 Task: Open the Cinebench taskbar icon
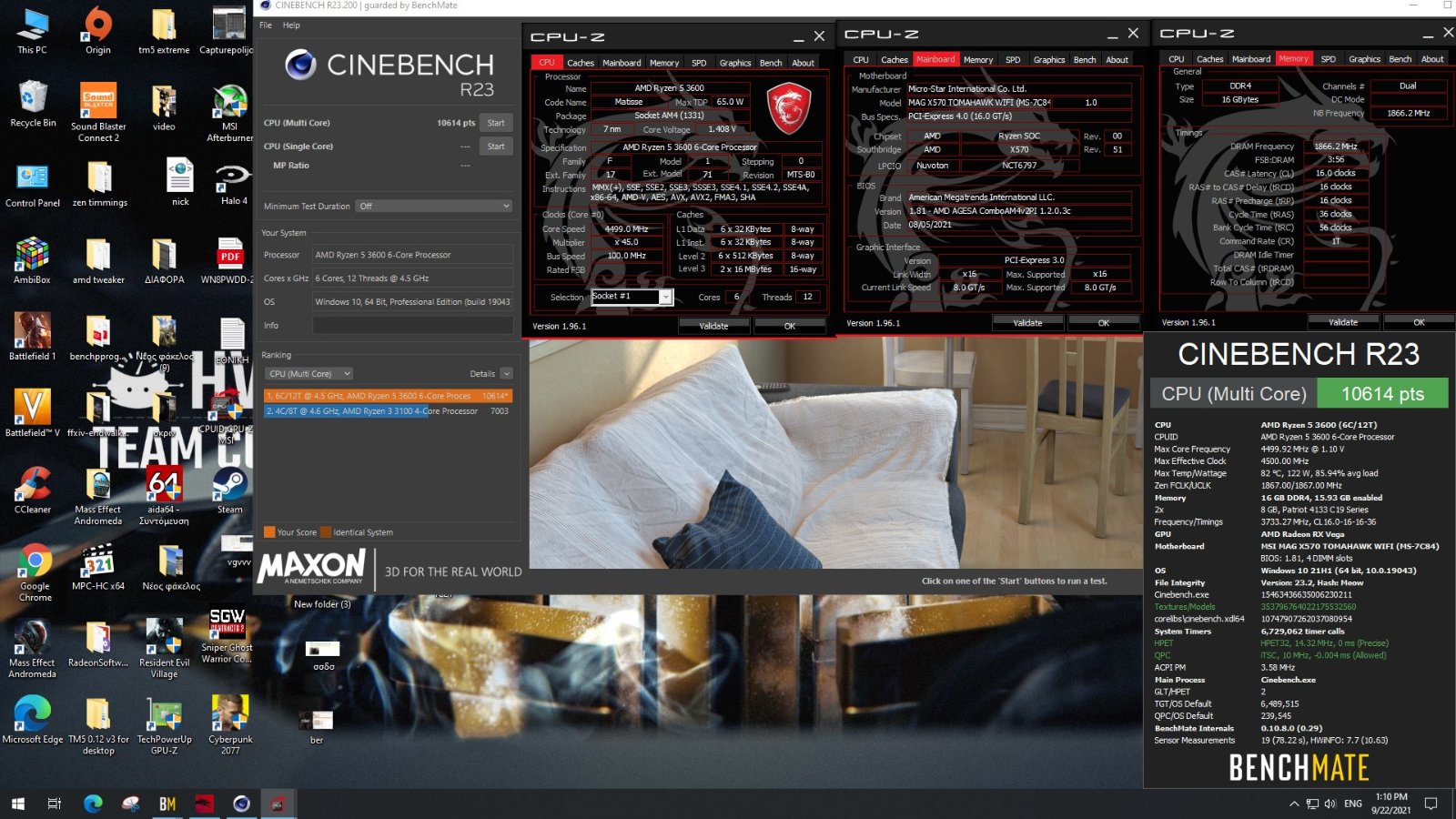(241, 804)
